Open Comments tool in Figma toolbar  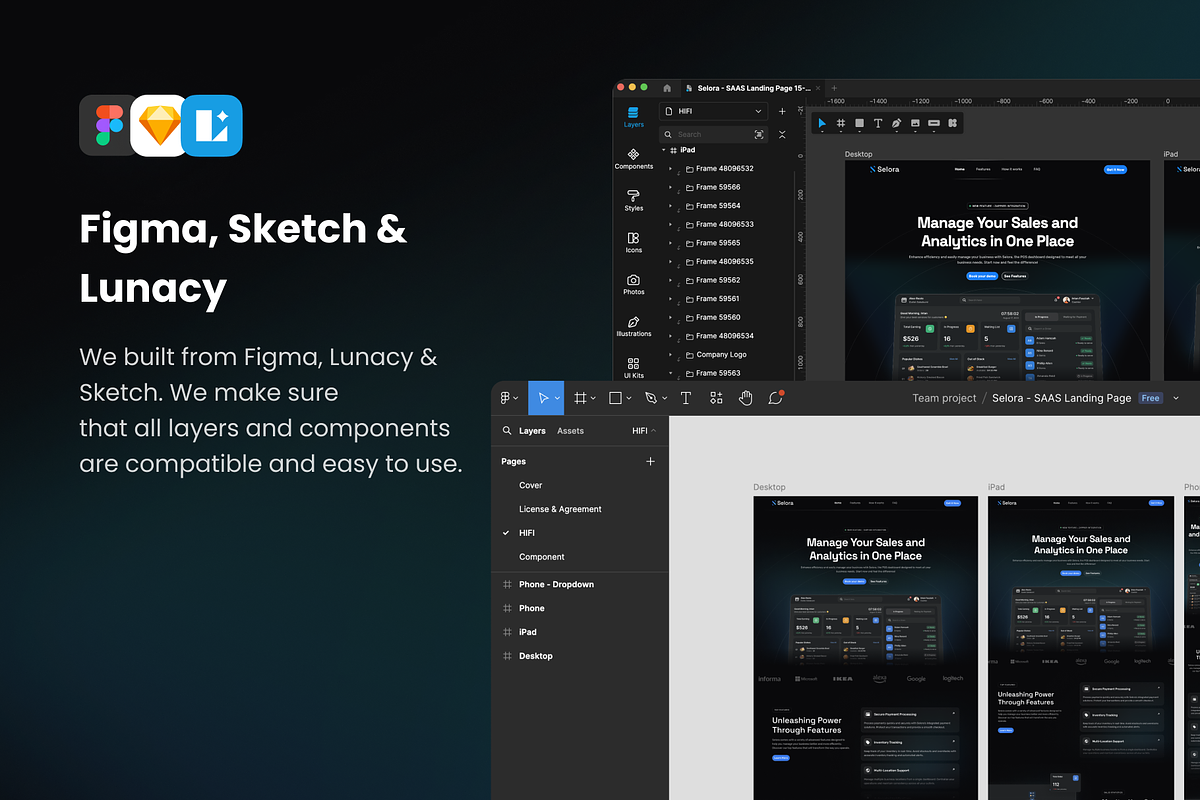pyautogui.click(x=775, y=397)
